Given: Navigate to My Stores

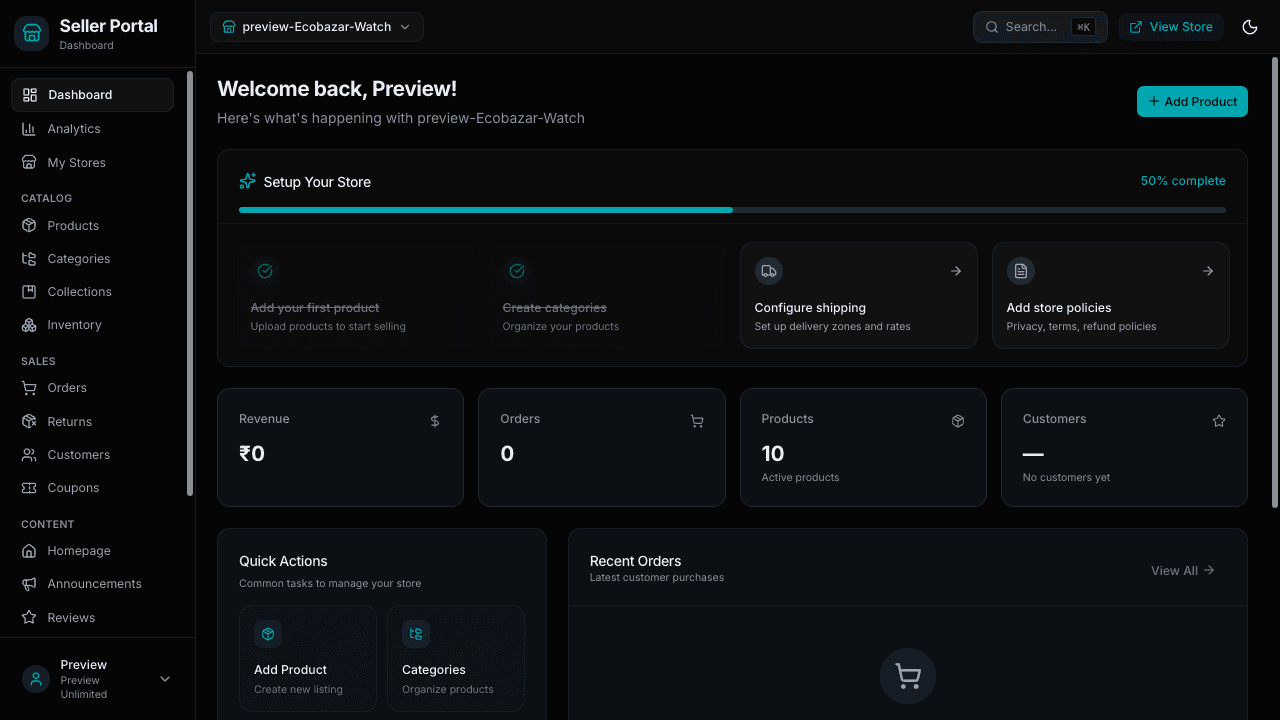Looking at the screenshot, I should click(92, 163).
